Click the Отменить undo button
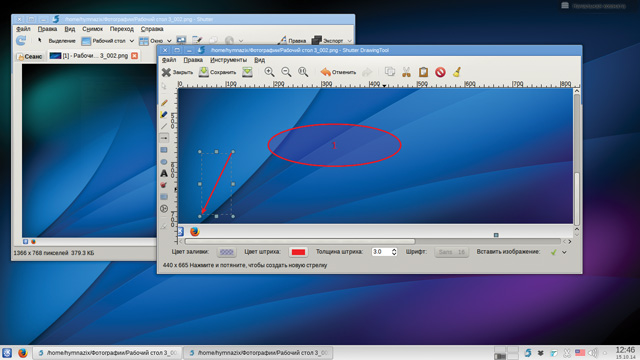Screen dimensions: 640x360 [x=338, y=72]
